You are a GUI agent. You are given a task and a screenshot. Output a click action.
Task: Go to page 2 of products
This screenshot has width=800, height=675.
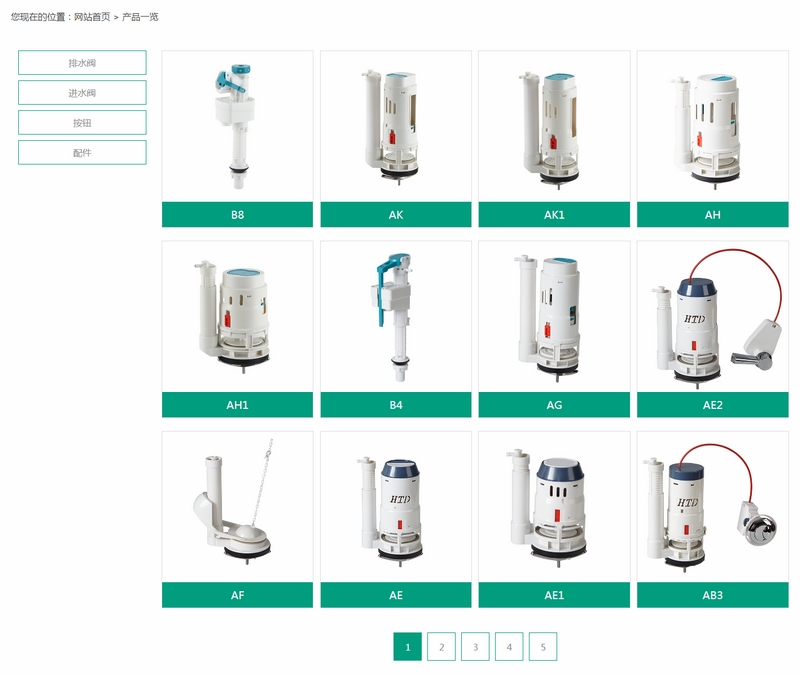pos(441,647)
